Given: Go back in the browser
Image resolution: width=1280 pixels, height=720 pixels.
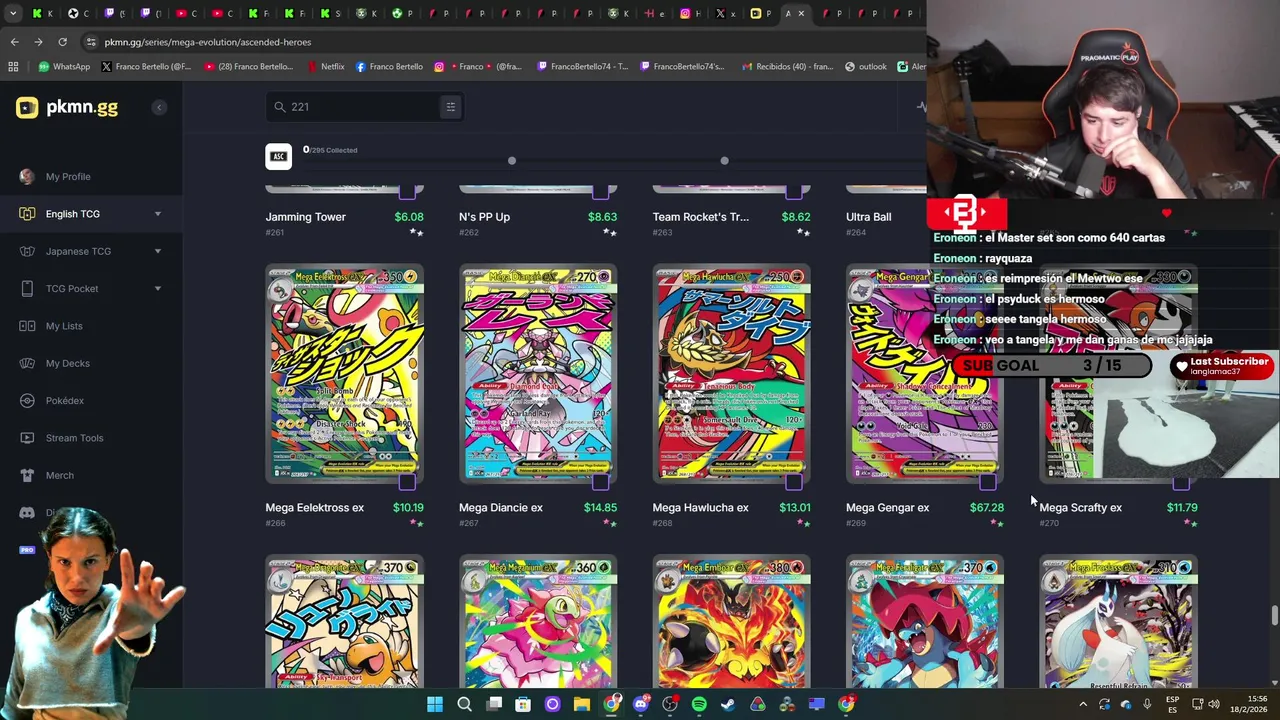Looking at the screenshot, I should click(14, 42).
